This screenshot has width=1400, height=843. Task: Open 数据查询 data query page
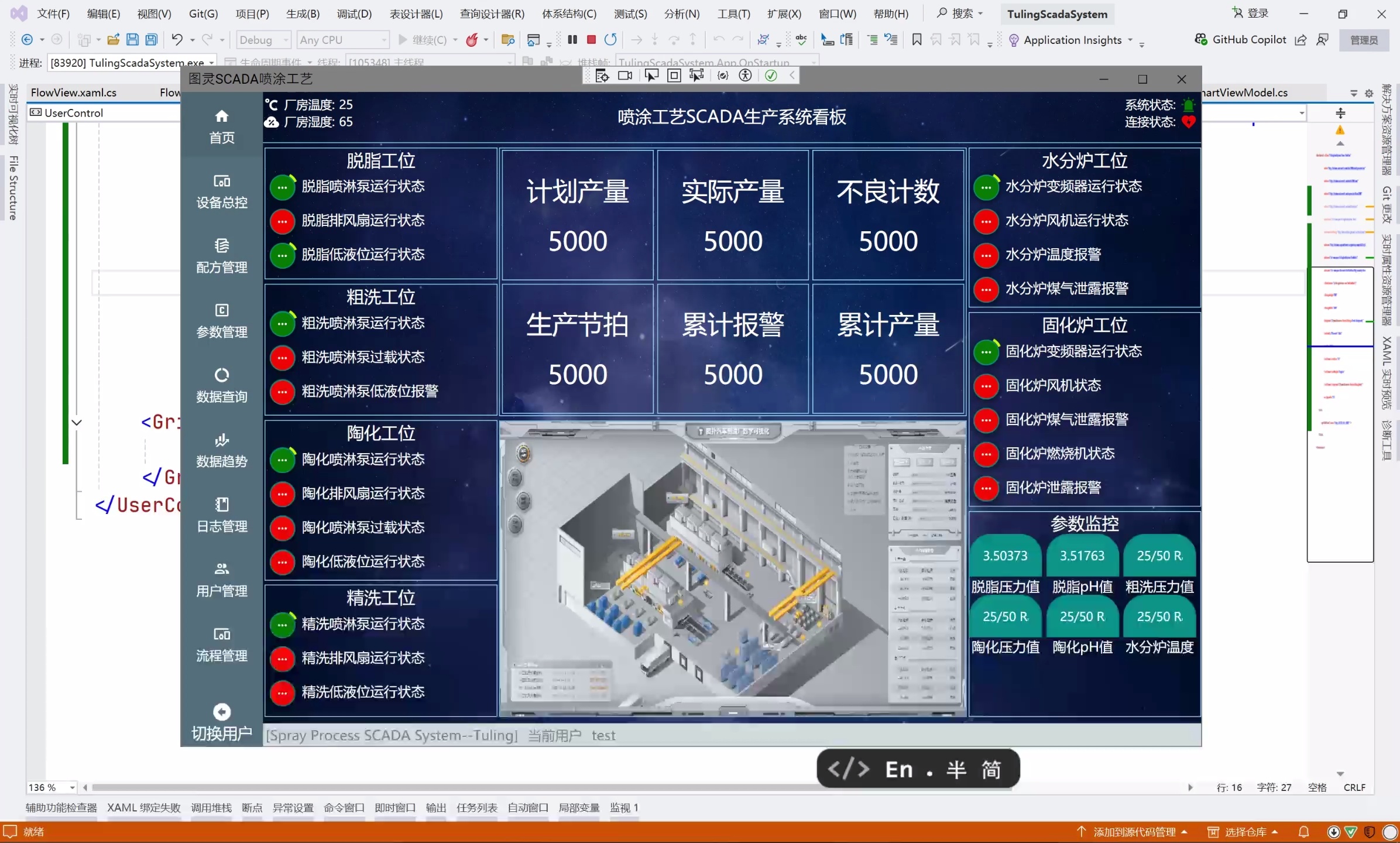pyautogui.click(x=222, y=386)
